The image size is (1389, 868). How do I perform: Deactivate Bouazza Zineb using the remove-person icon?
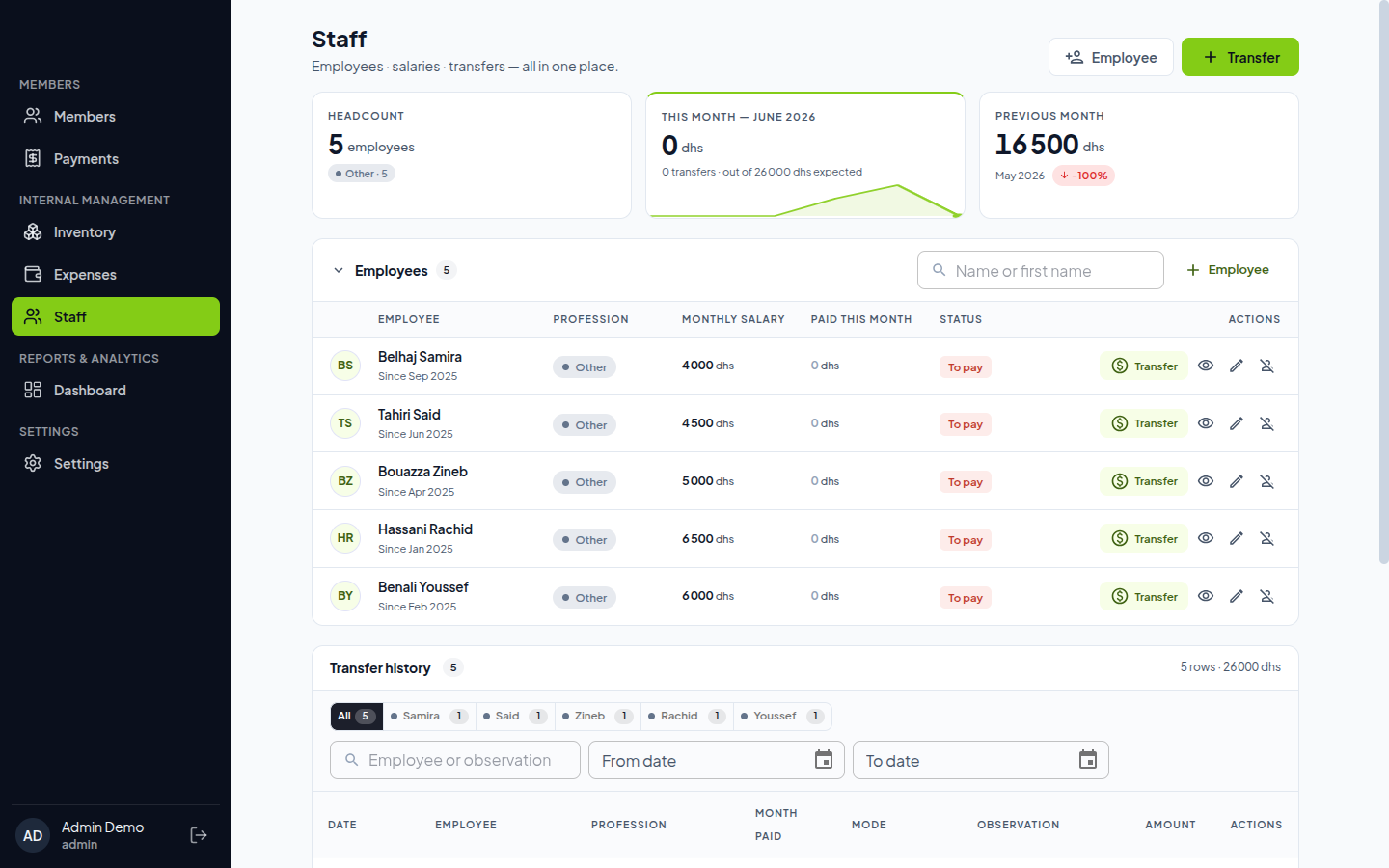coord(1267,481)
